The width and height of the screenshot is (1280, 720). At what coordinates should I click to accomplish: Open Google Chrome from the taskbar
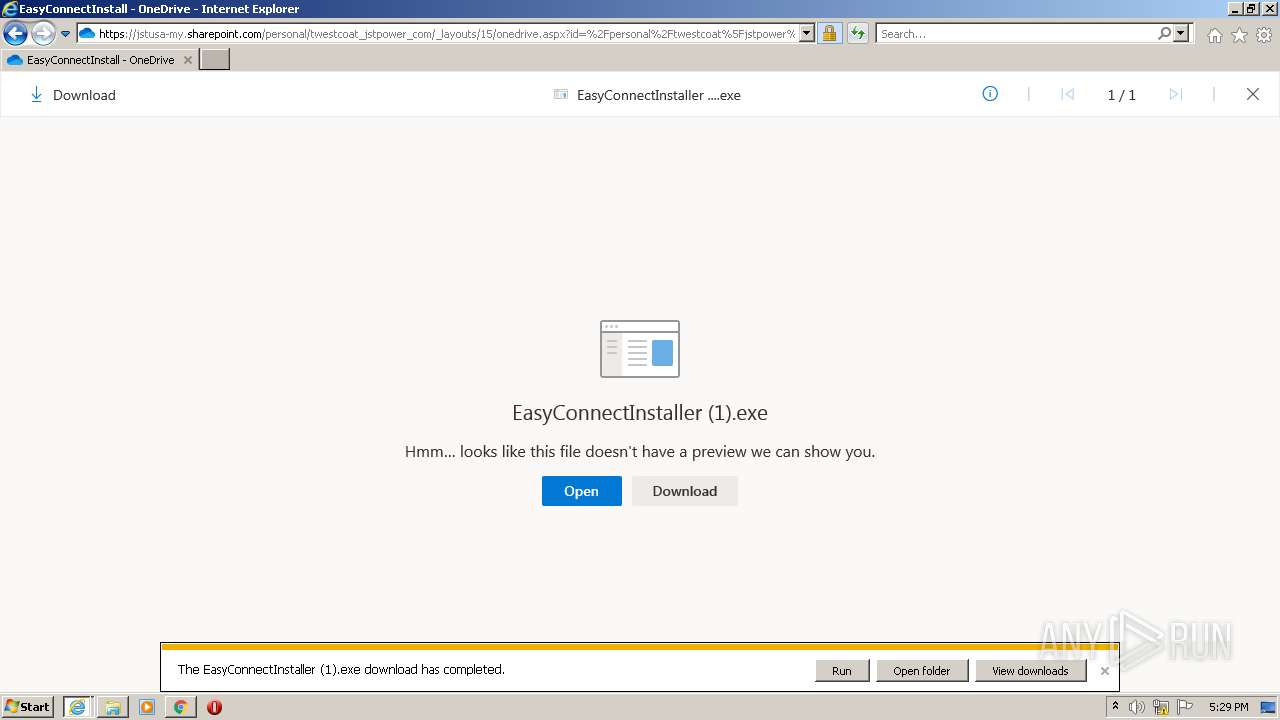180,707
